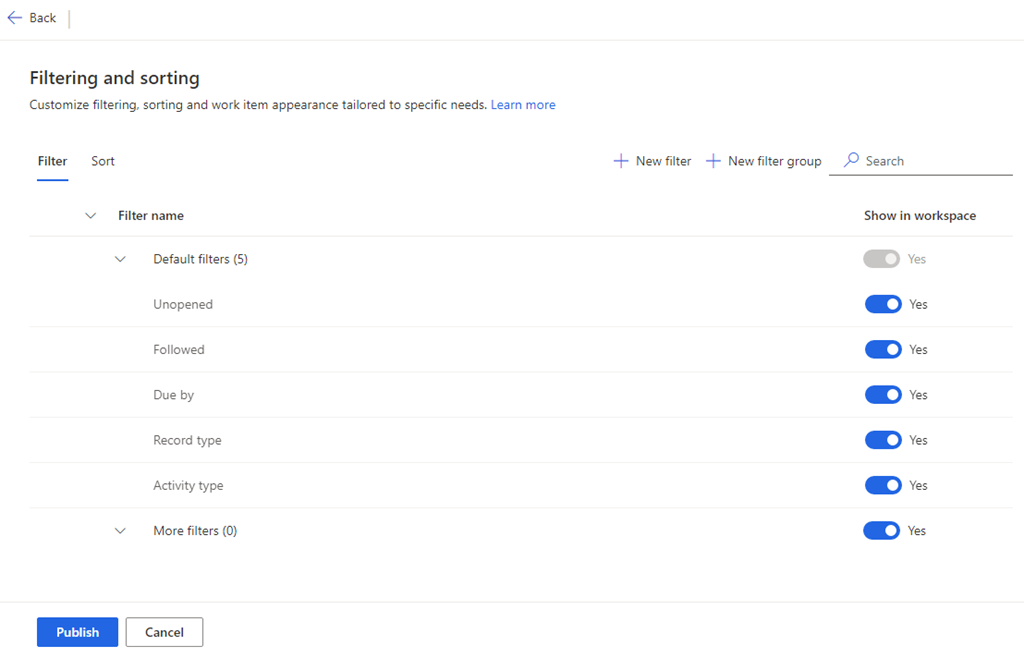Screen dimensions: 1024x658
Task: Turn off the Followed filter toggle
Action: pyautogui.click(x=883, y=349)
